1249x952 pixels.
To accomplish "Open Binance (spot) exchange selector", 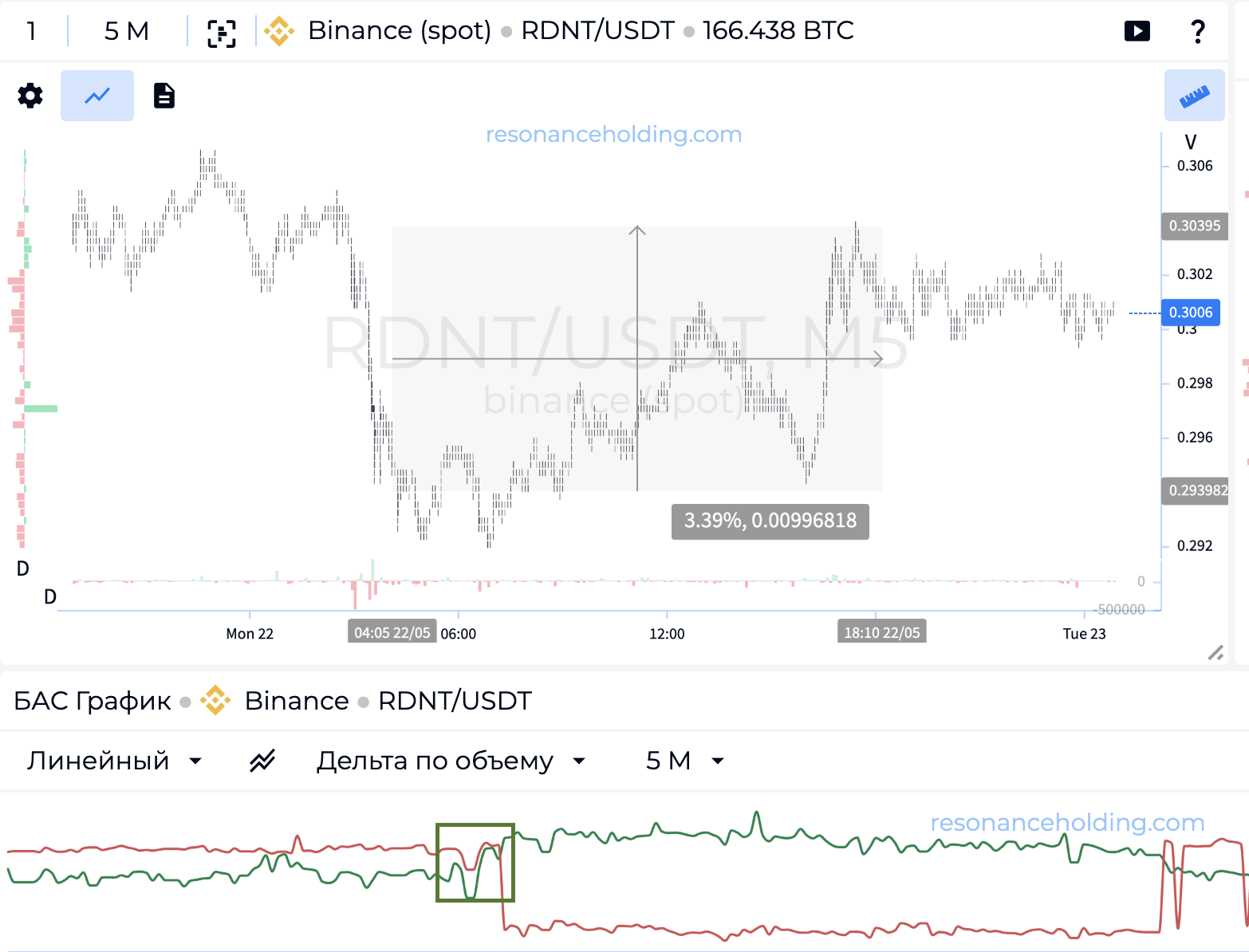I will click(x=400, y=30).
